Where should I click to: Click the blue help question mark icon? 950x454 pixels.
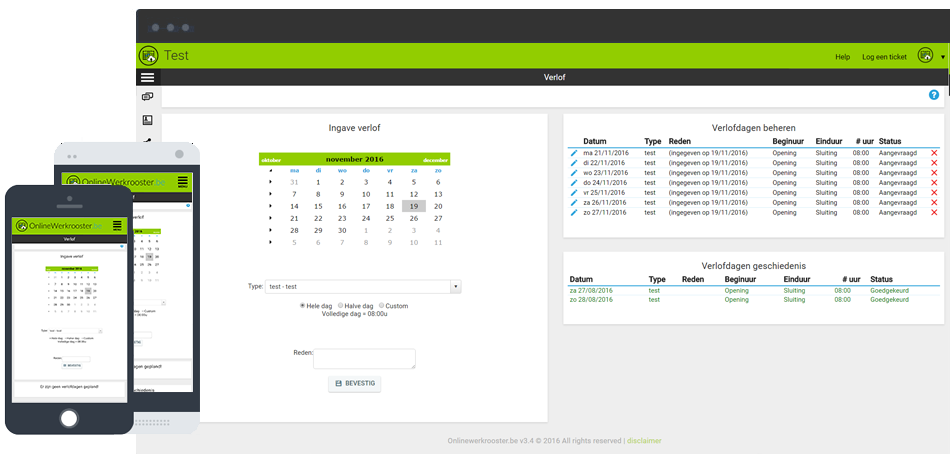[x=934, y=95]
